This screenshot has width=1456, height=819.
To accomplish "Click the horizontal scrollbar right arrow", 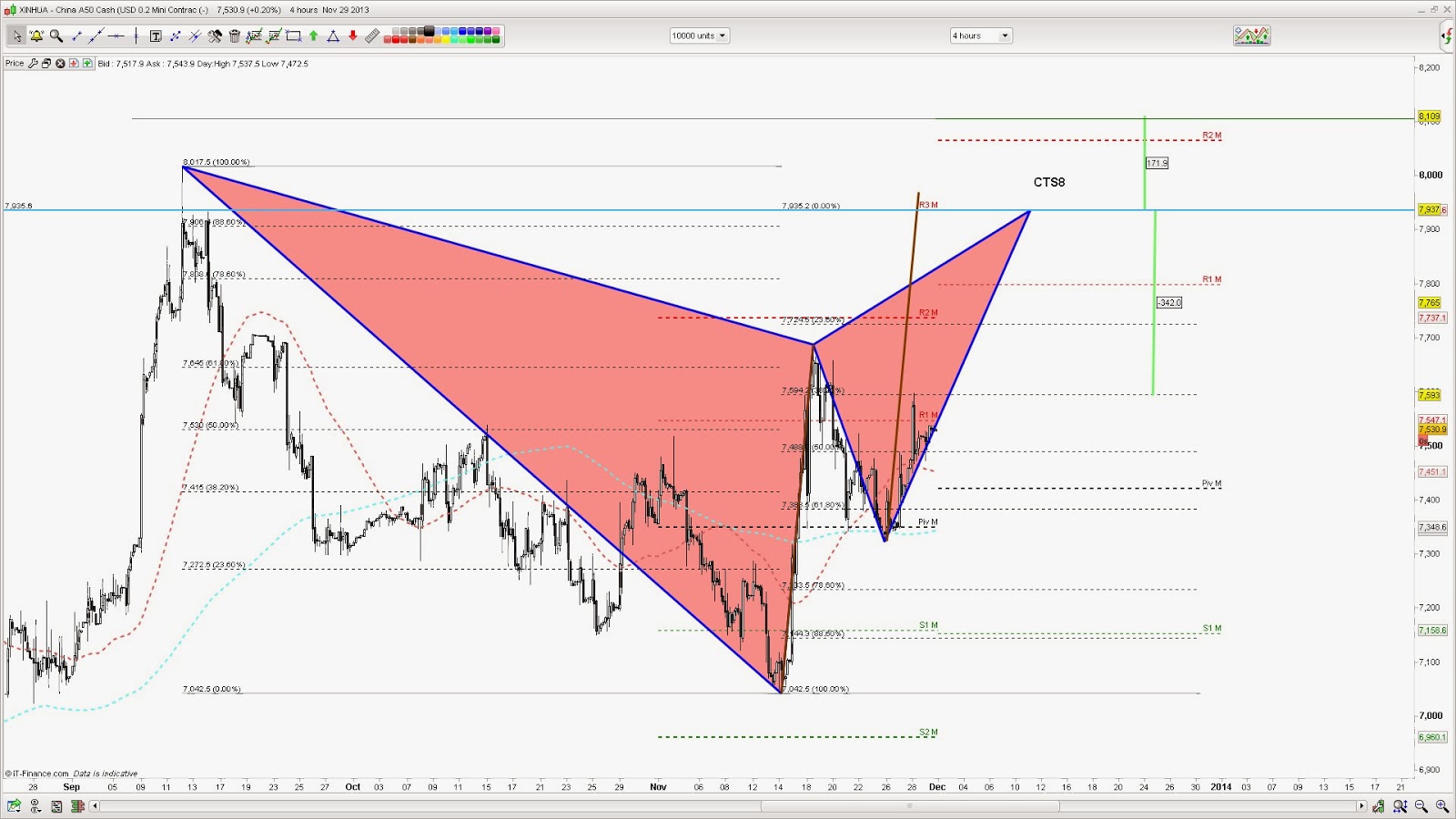I will pyautogui.click(x=1361, y=806).
